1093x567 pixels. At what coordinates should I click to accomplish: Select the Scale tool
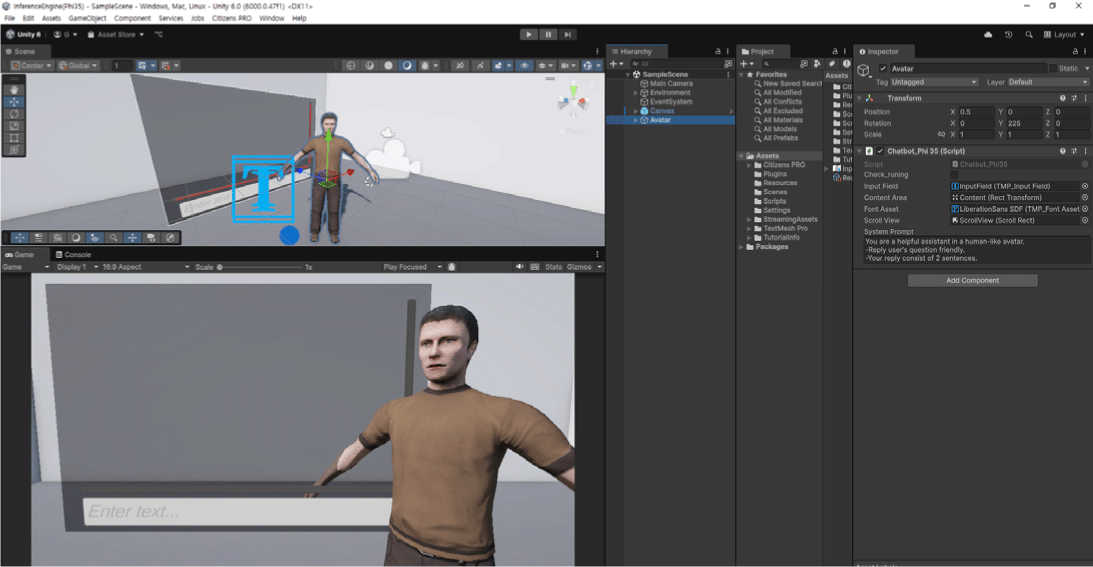click(x=14, y=126)
